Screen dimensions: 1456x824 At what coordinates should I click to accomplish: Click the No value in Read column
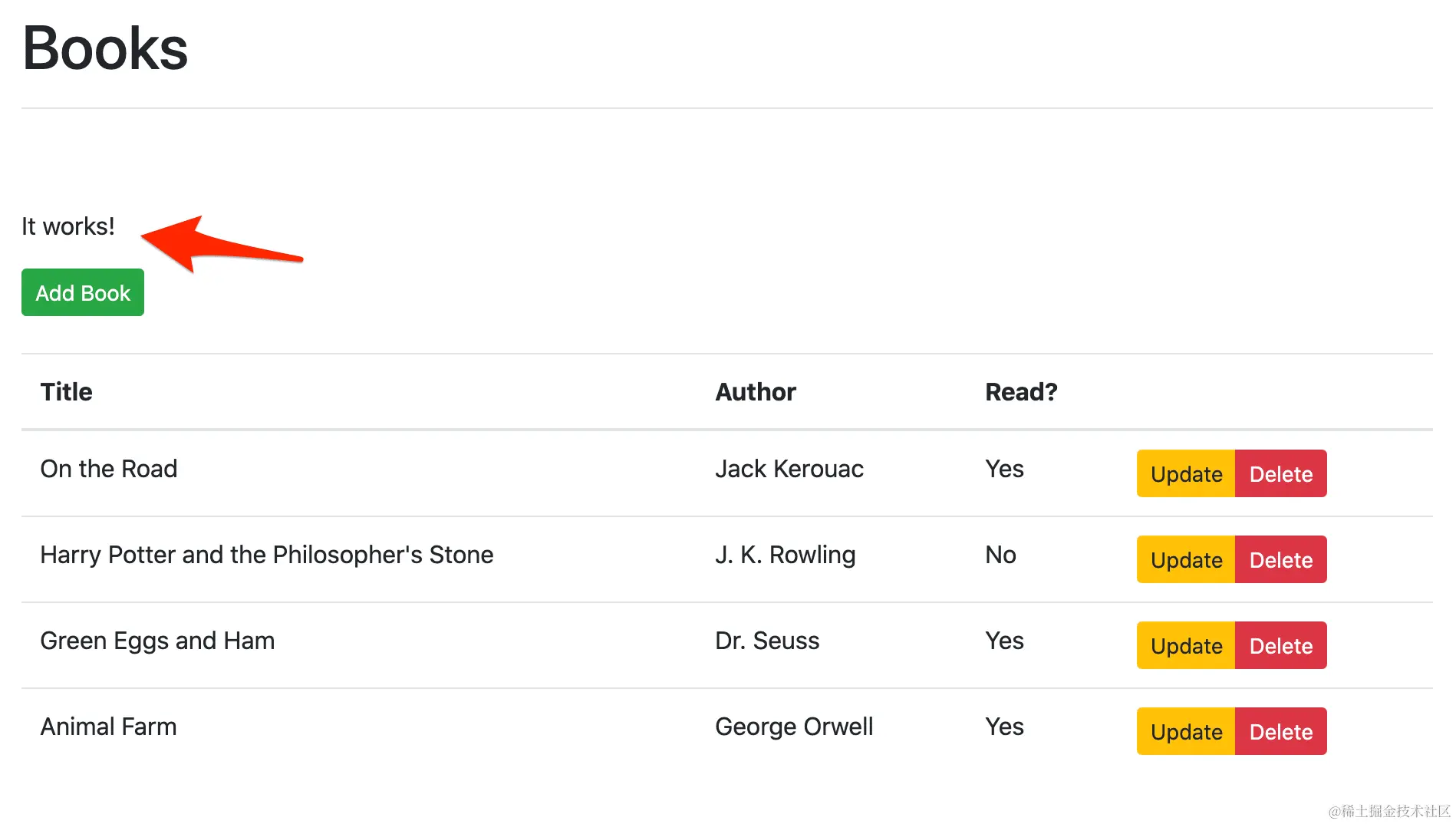[x=1000, y=555]
